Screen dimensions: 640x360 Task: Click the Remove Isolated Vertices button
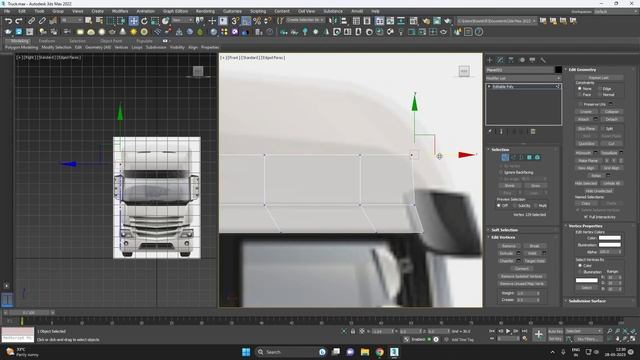pyautogui.click(x=522, y=276)
